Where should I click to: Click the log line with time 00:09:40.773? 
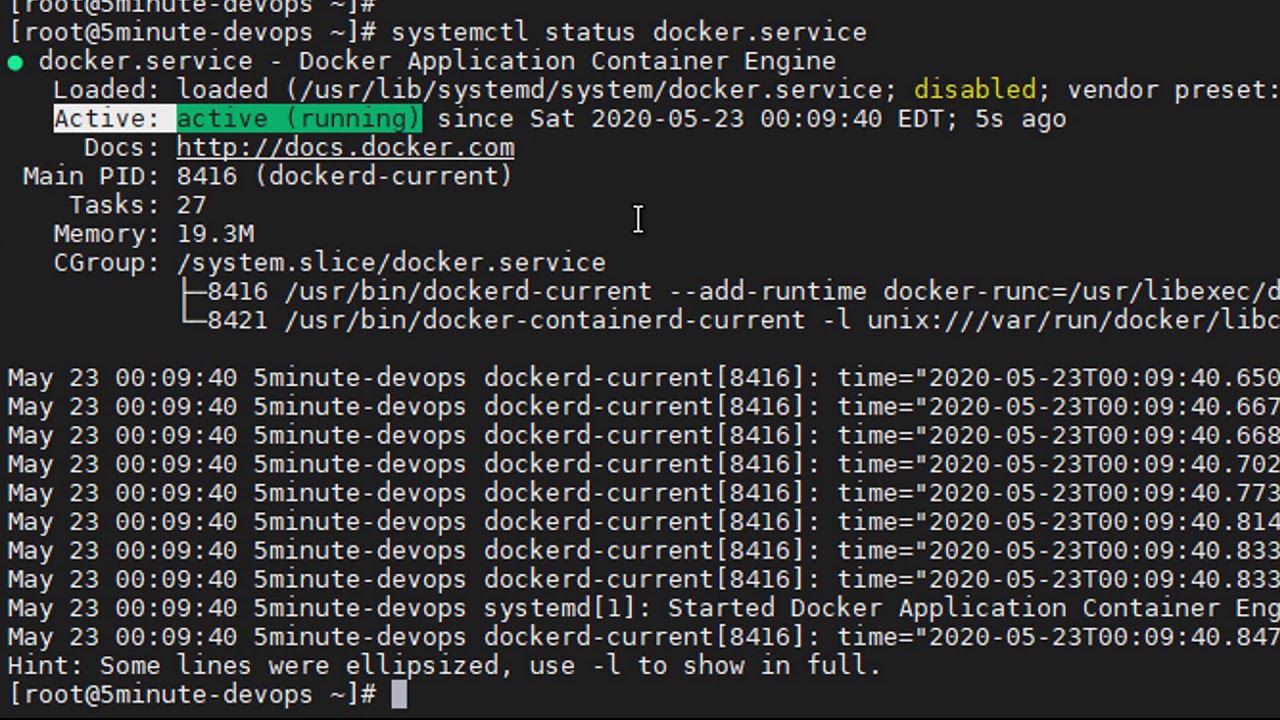643,494
